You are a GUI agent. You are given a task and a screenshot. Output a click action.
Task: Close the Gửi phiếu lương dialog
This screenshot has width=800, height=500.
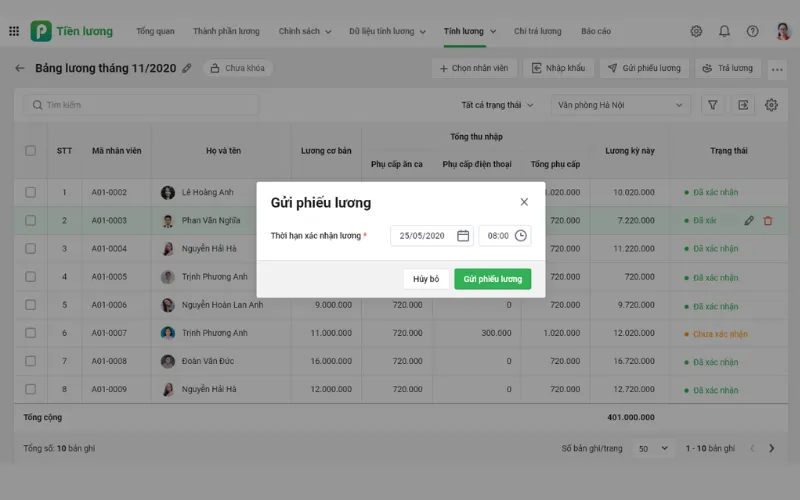(524, 202)
